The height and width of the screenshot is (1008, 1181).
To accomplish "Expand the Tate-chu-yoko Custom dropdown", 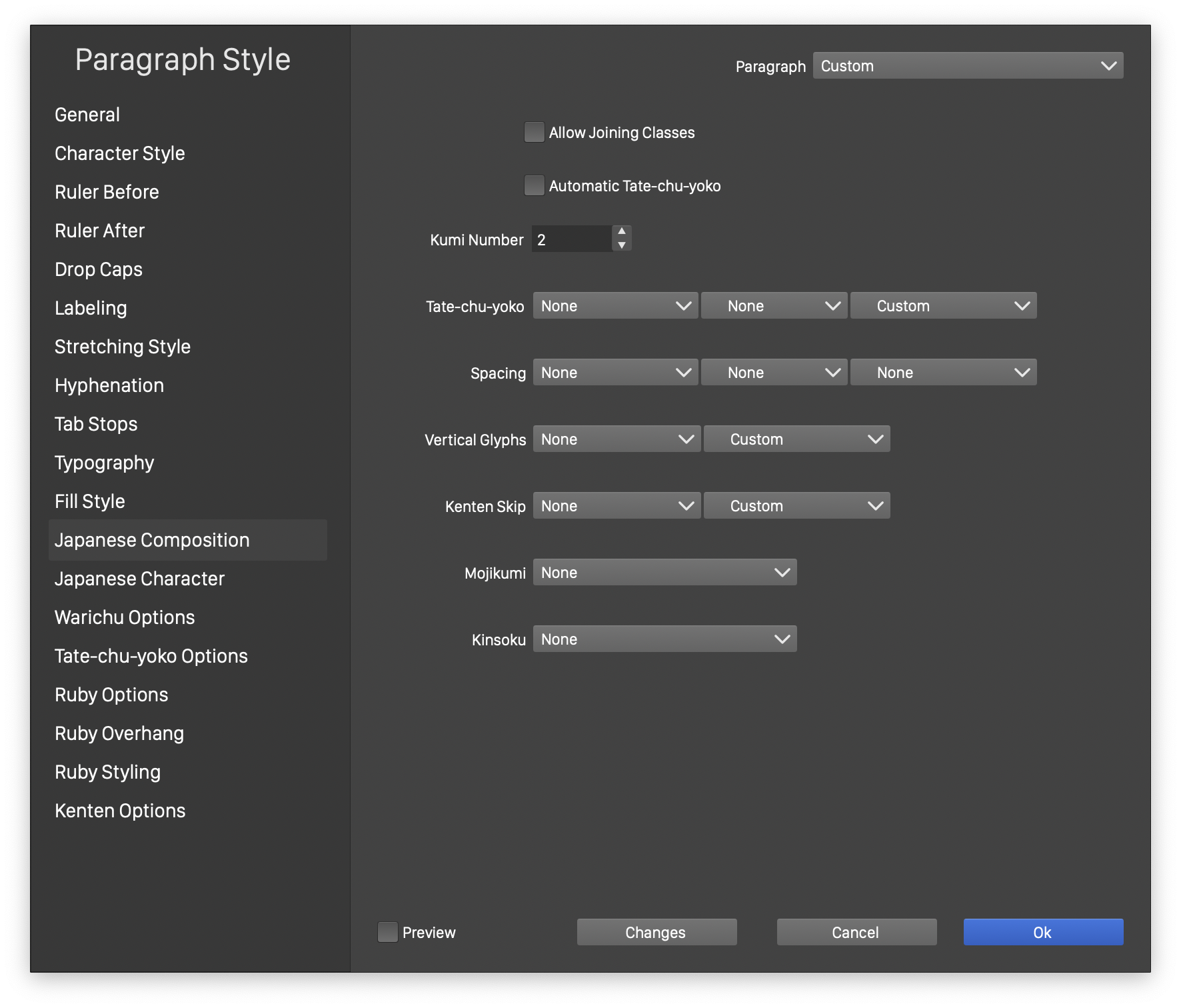I will click(943, 305).
